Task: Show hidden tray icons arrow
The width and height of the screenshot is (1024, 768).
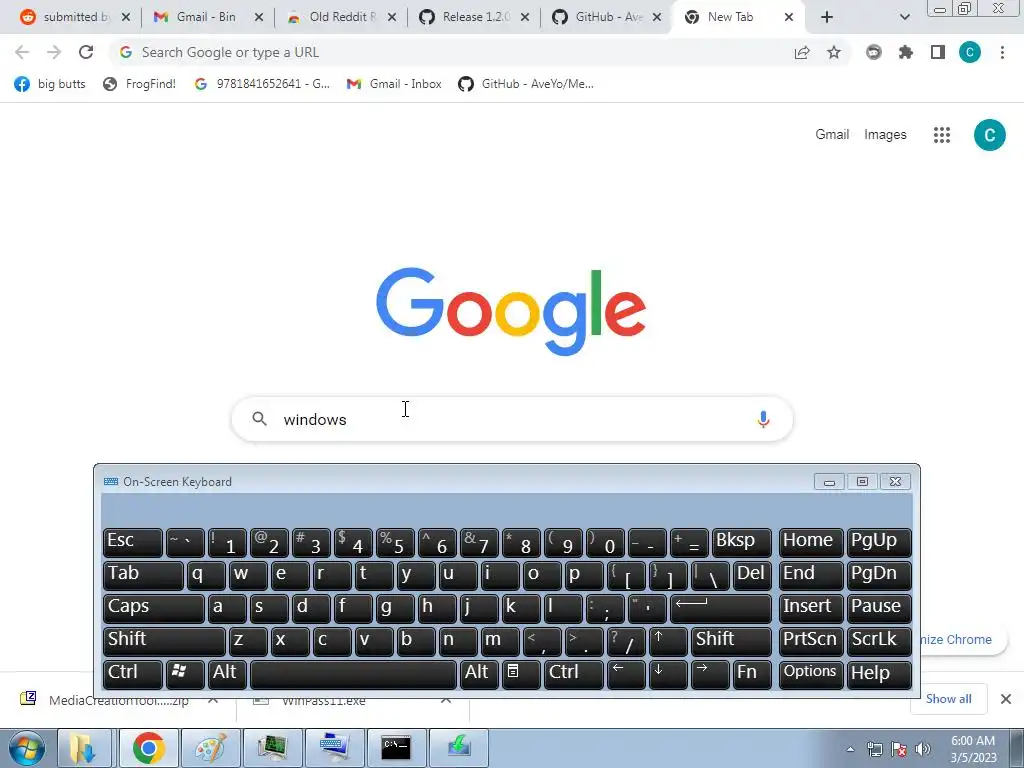Action: point(850,749)
